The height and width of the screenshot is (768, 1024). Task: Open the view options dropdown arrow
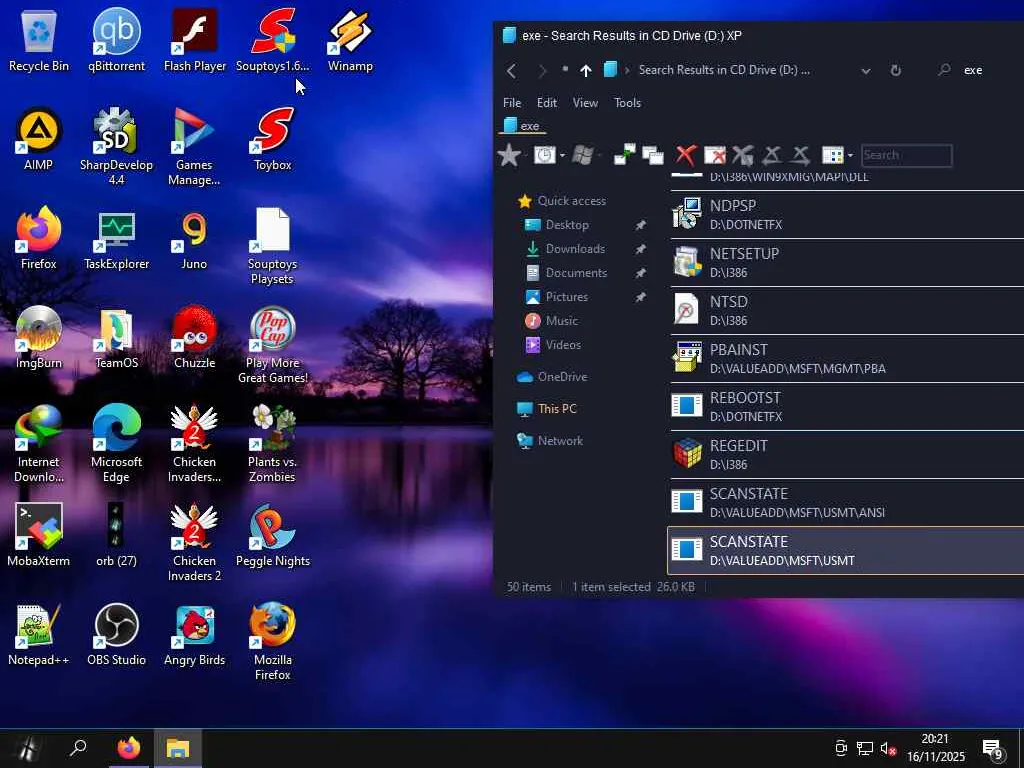click(x=850, y=155)
